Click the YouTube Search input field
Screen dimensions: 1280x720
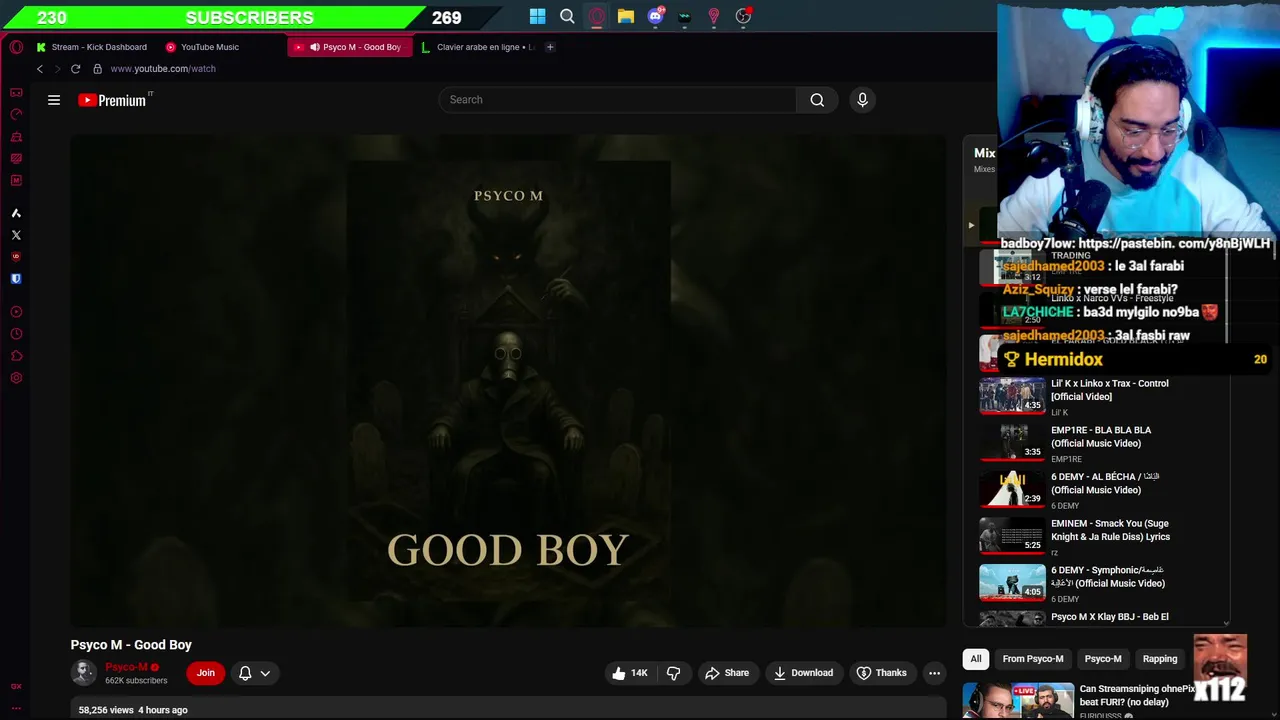click(x=617, y=100)
